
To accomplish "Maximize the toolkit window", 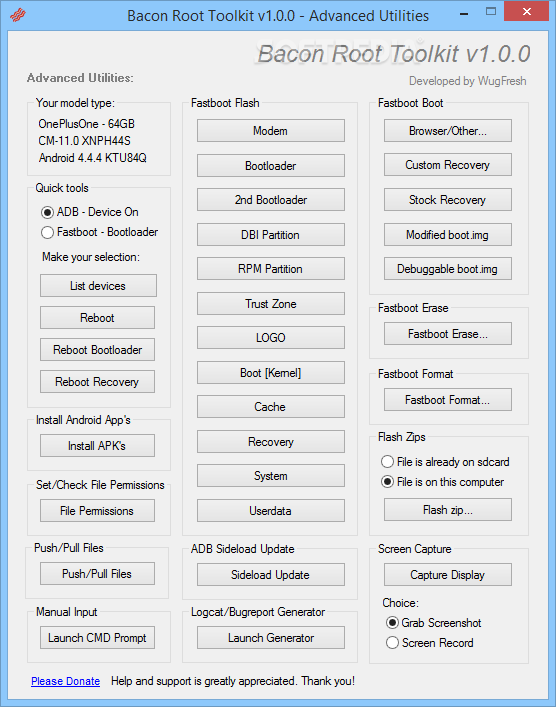I will click(x=491, y=12).
